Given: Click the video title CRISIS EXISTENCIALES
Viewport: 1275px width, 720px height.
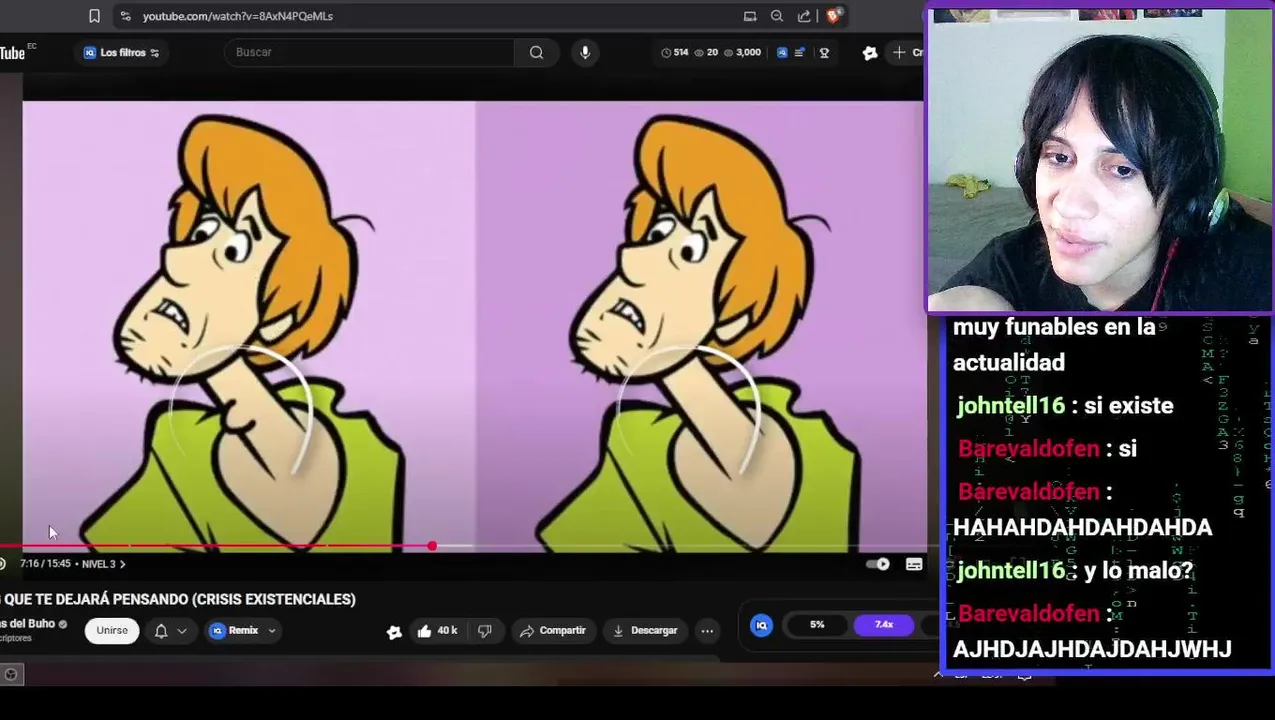Looking at the screenshot, I should coord(180,599).
